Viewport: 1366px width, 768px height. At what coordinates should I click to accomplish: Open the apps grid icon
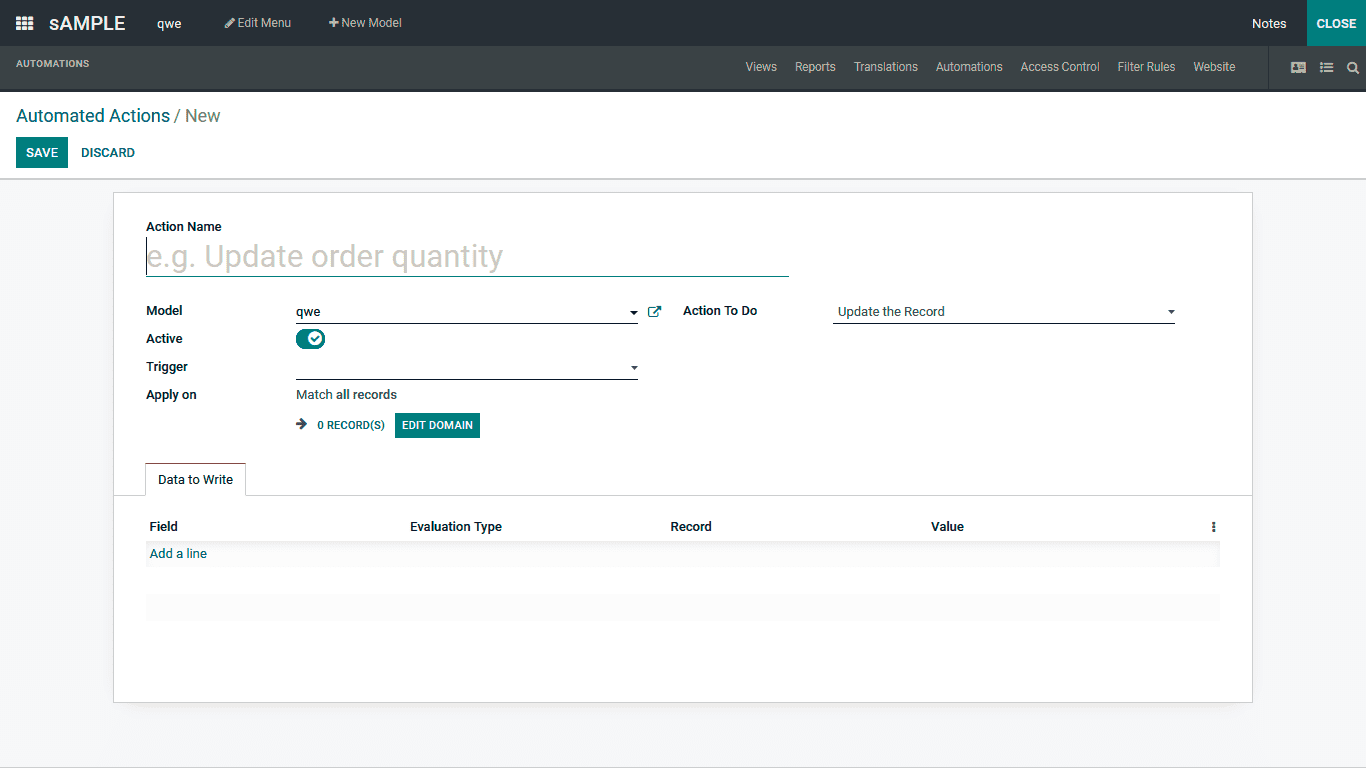coord(24,23)
